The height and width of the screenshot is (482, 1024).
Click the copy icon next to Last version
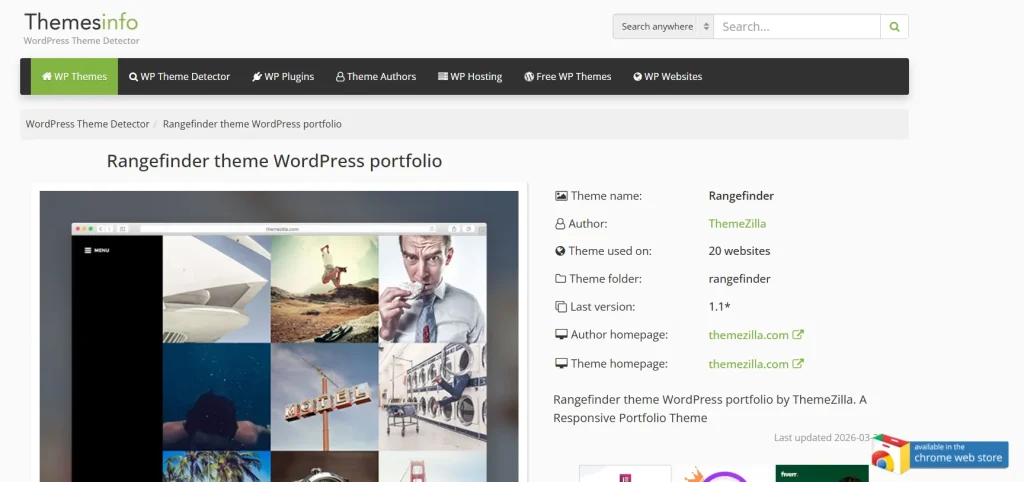coord(560,306)
